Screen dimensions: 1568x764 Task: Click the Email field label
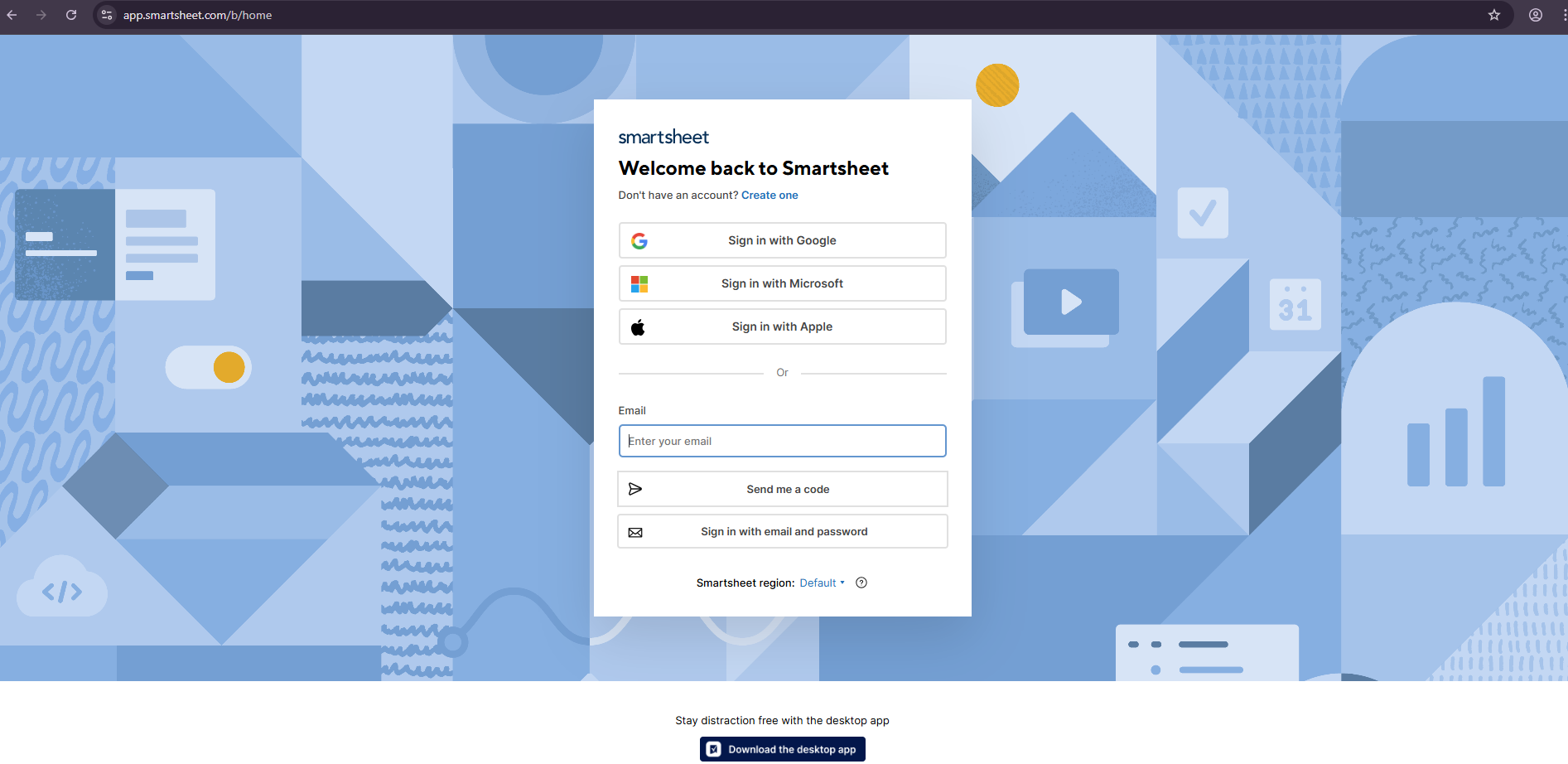click(x=632, y=411)
